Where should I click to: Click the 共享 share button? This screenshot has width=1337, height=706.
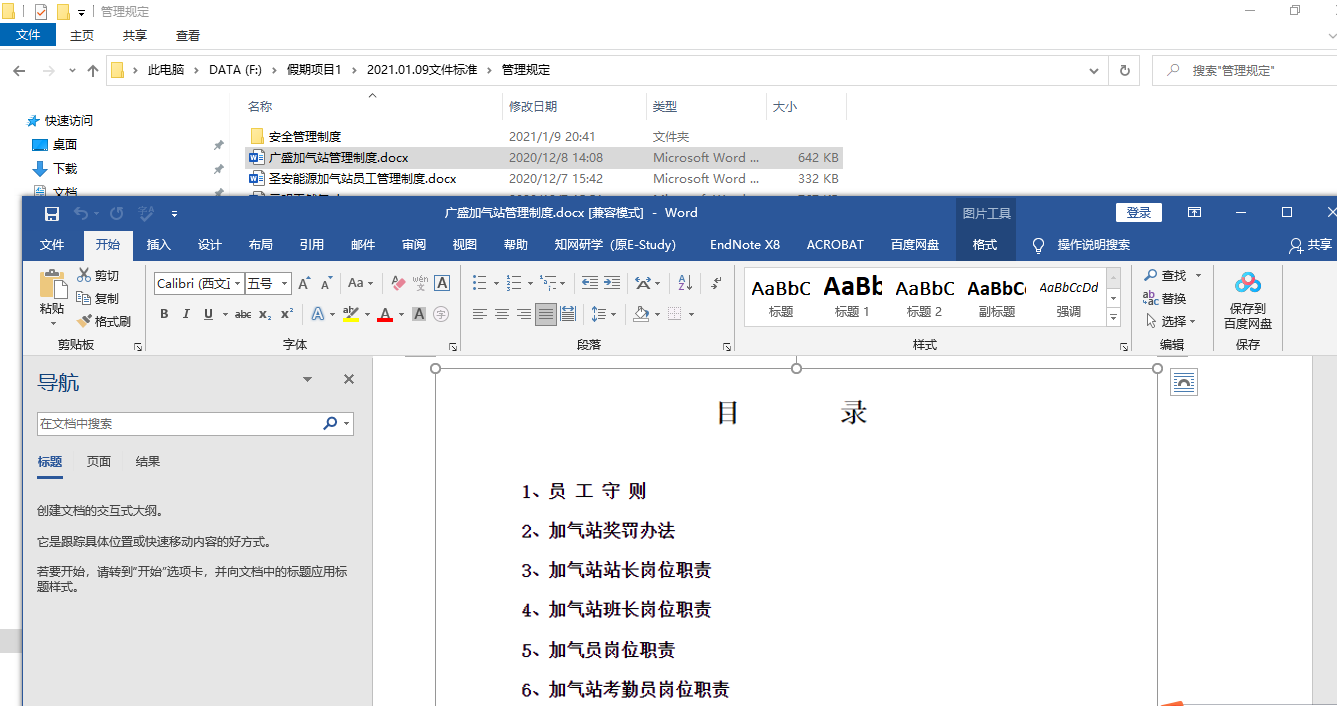(1311, 244)
